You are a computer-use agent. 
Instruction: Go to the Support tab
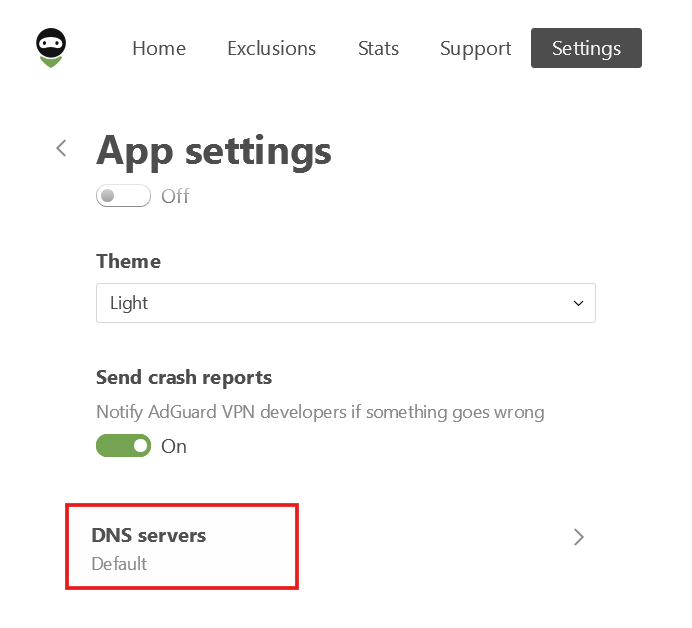[x=475, y=48]
